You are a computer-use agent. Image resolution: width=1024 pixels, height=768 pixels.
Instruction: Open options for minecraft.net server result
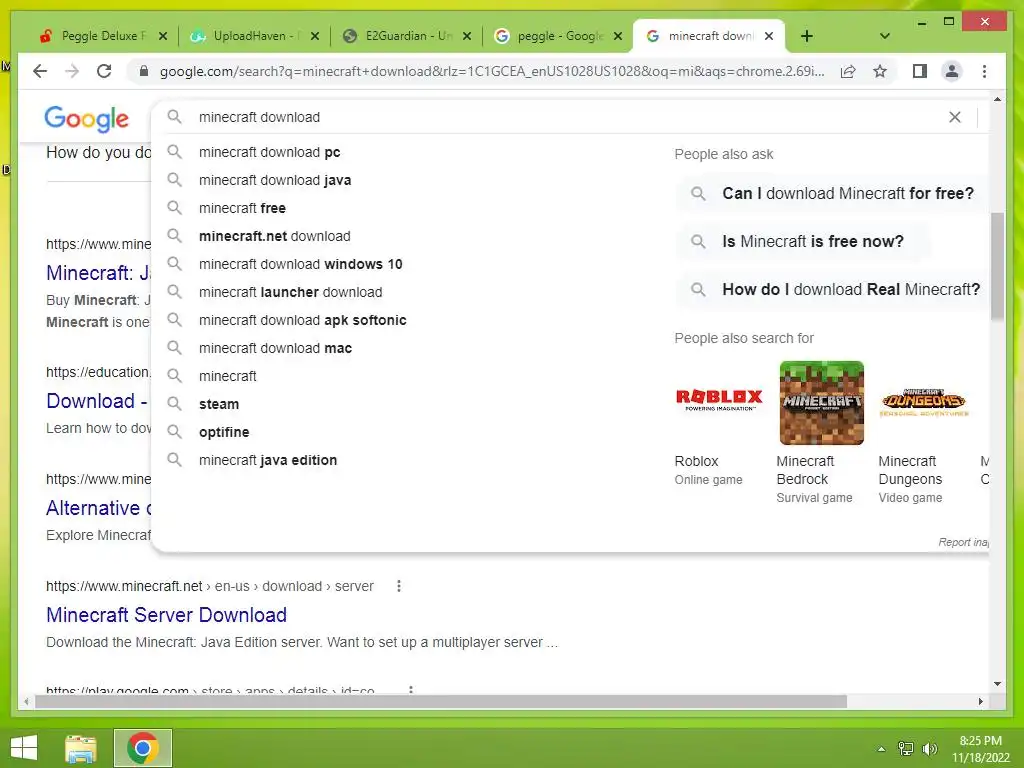coord(398,586)
